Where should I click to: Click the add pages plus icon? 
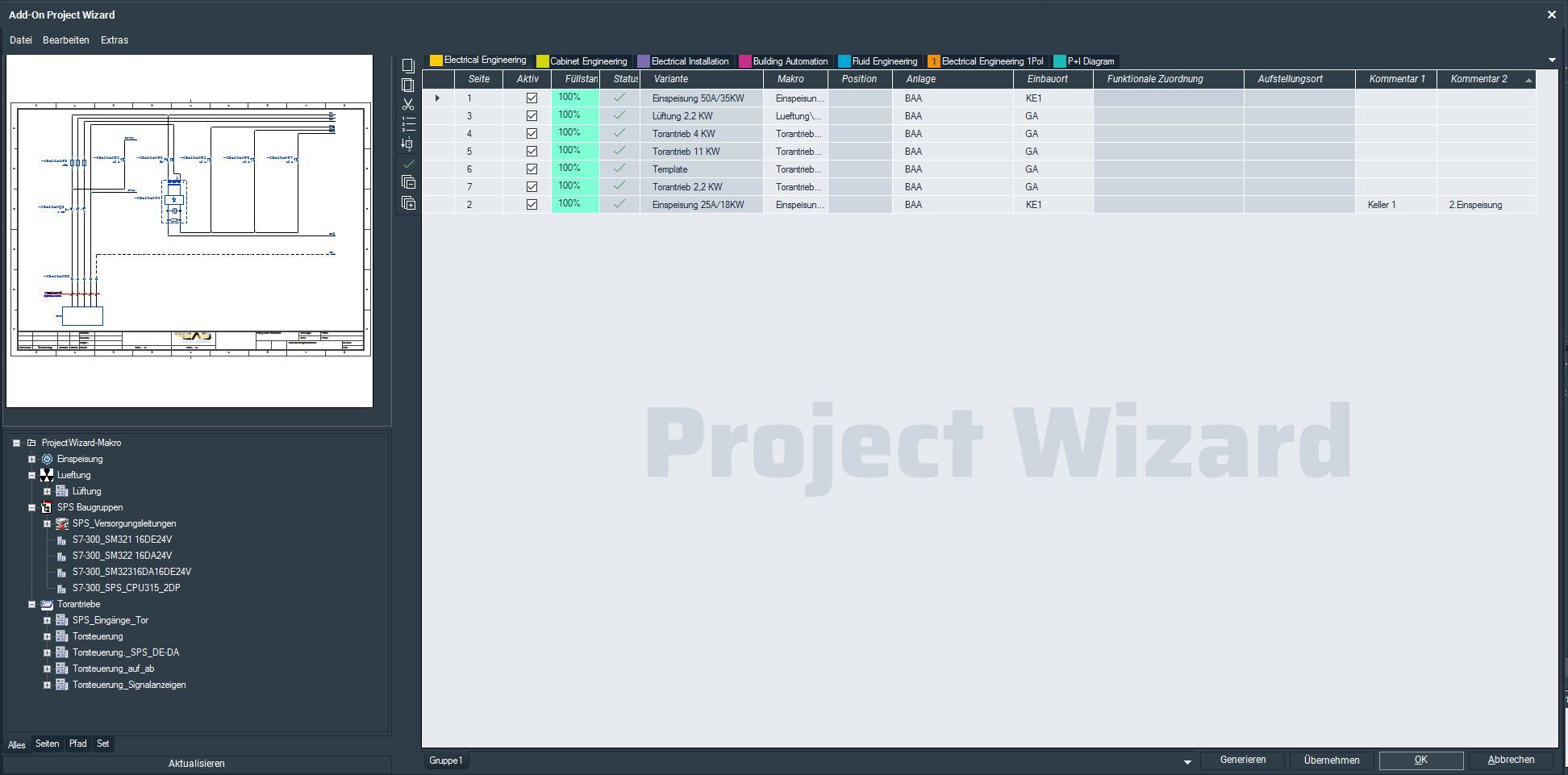[x=408, y=203]
